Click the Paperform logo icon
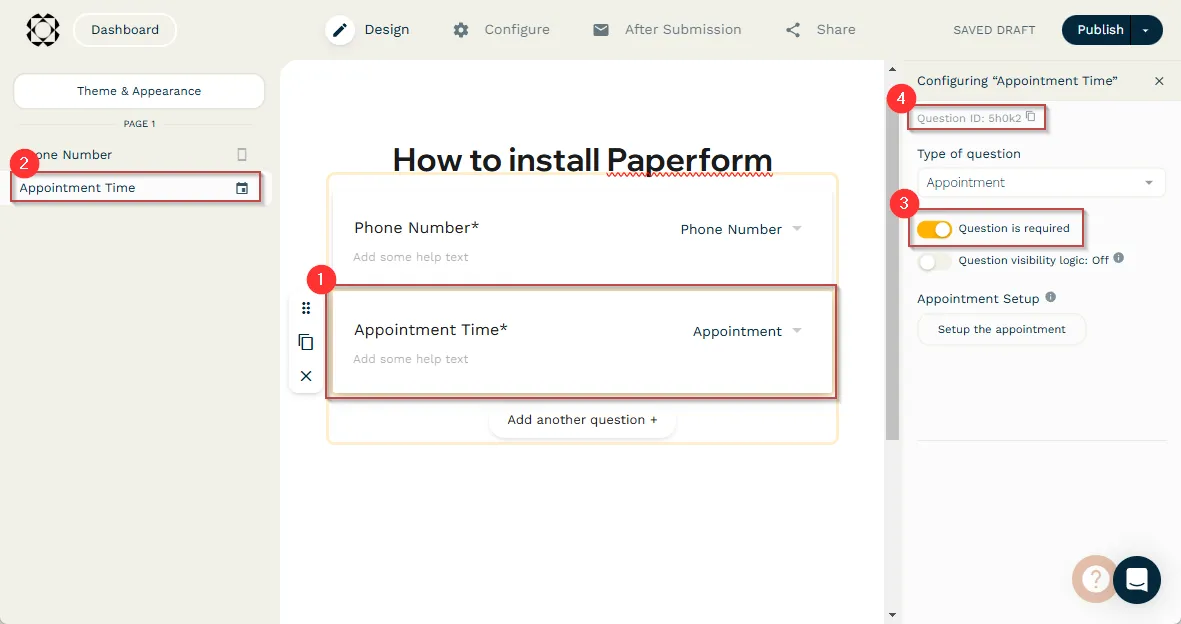The image size is (1181, 624). pyautogui.click(x=42, y=30)
